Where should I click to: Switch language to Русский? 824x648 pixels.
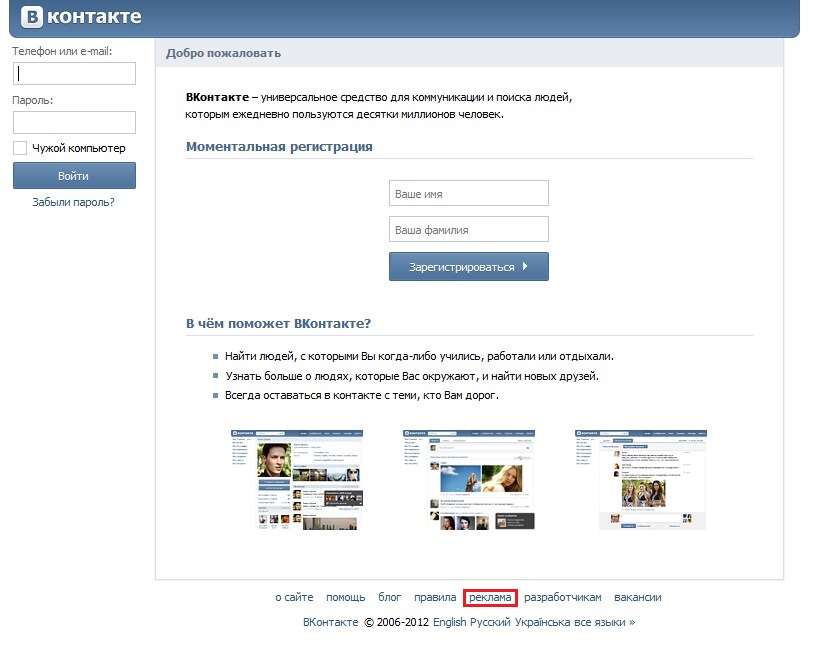[490, 622]
